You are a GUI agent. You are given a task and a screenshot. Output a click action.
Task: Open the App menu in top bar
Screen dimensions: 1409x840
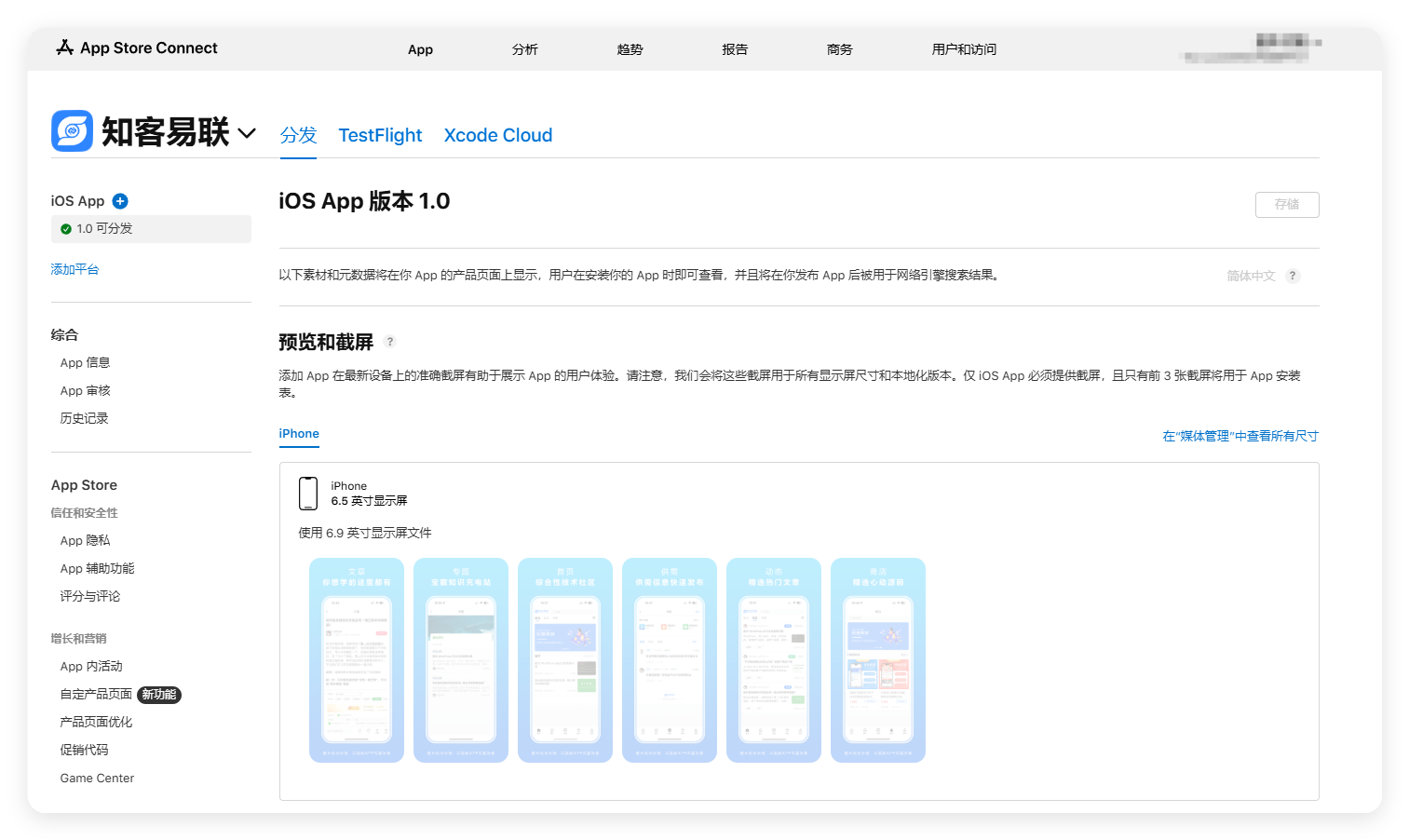(420, 49)
